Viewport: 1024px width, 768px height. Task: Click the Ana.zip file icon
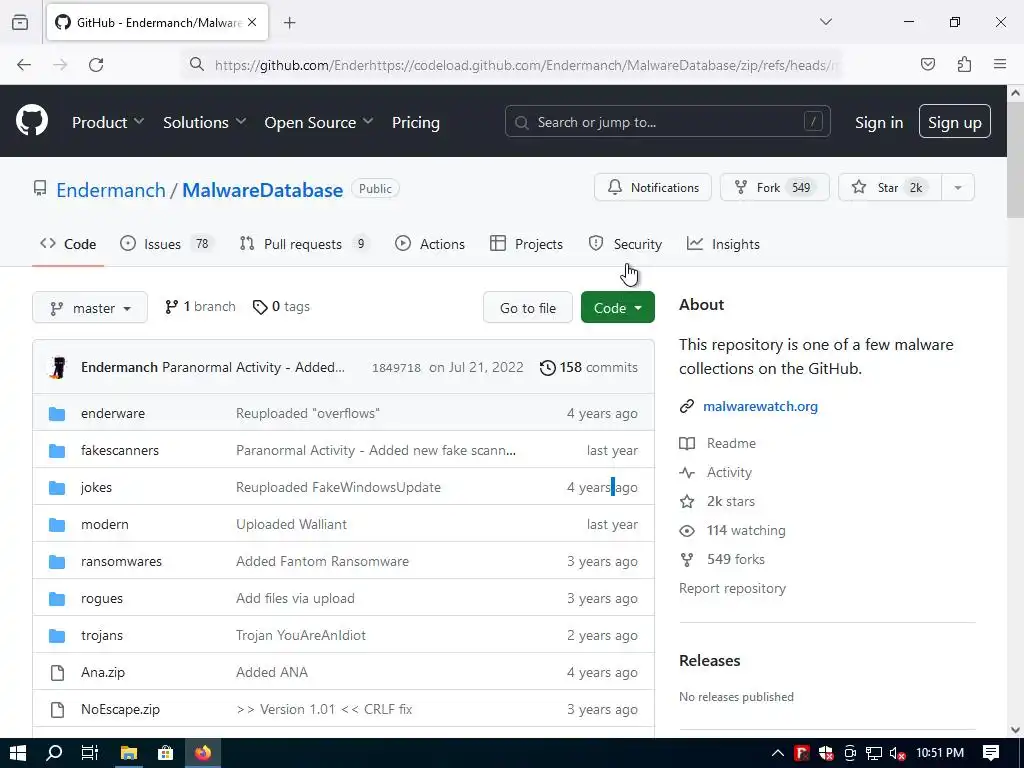(57, 672)
